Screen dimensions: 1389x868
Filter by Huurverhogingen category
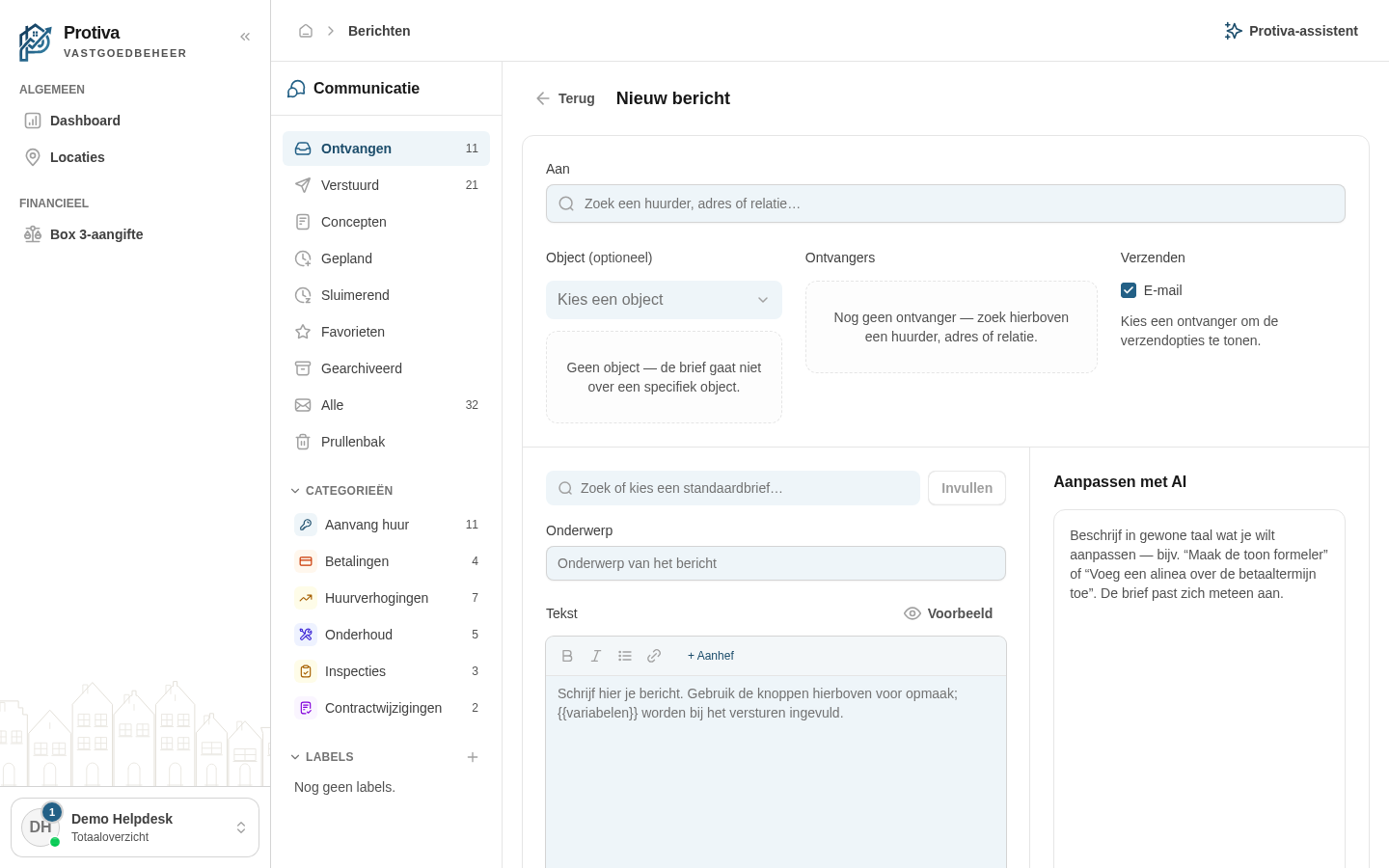[x=386, y=598]
